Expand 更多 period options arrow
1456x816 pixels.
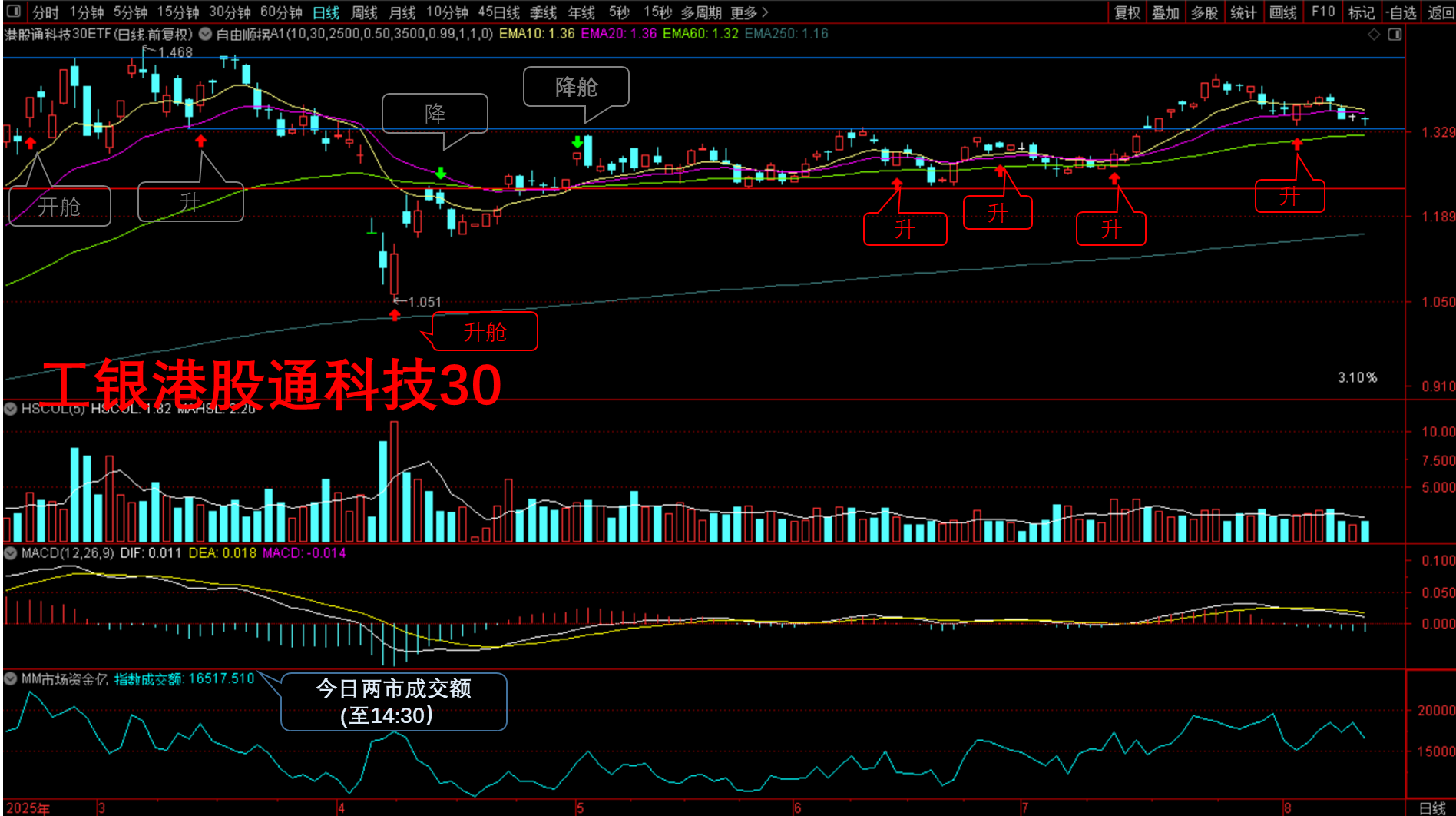765,12
